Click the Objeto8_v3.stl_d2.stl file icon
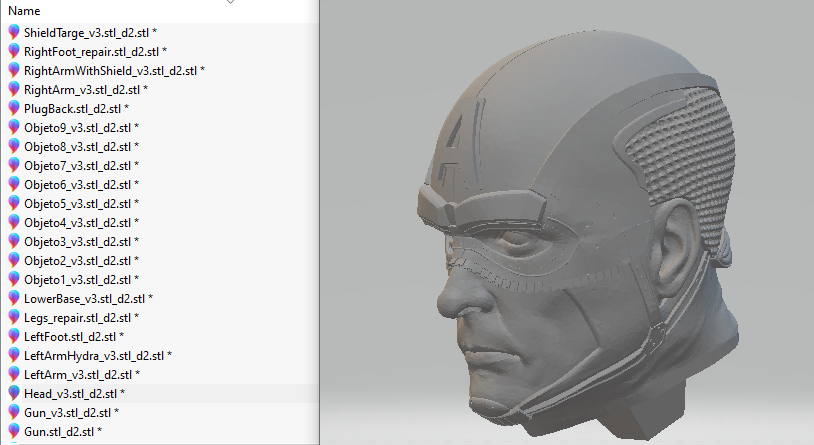The image size is (814, 445). (14, 146)
